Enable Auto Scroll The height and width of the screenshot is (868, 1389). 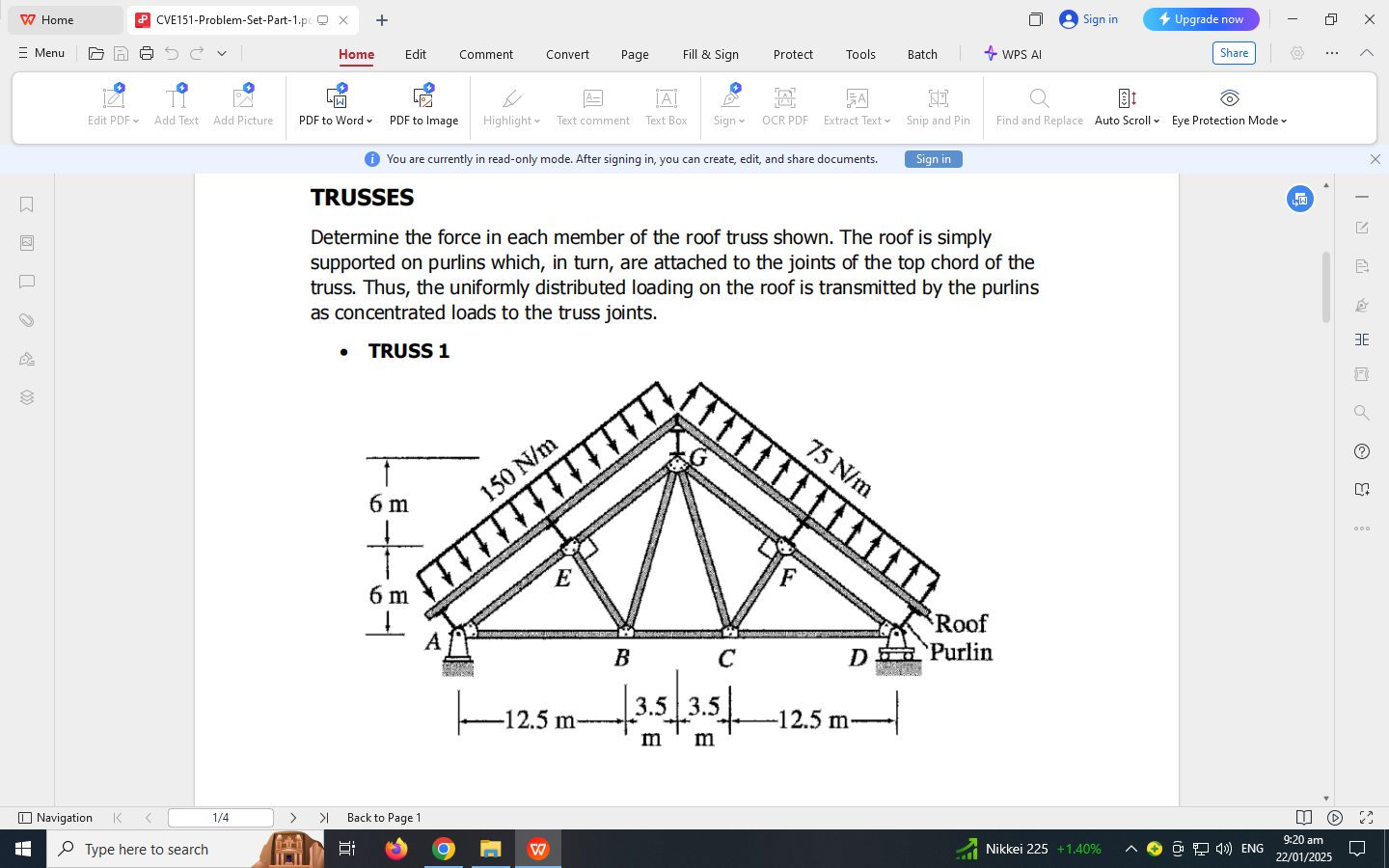(x=1126, y=106)
